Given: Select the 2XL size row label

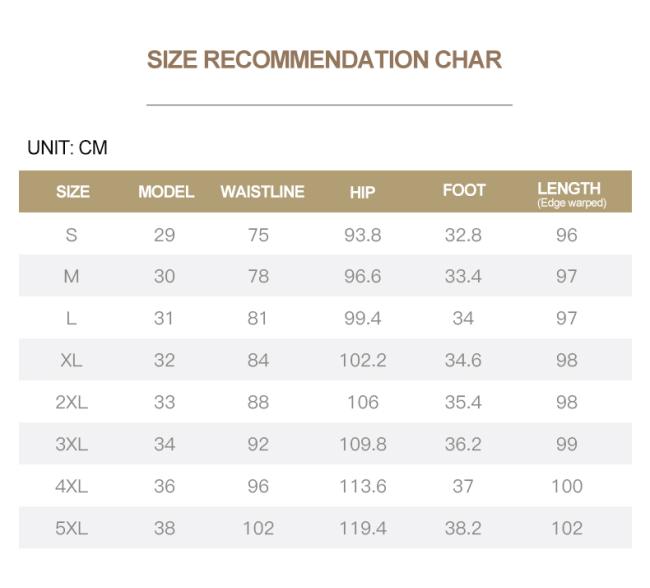Looking at the screenshot, I should (x=71, y=403).
